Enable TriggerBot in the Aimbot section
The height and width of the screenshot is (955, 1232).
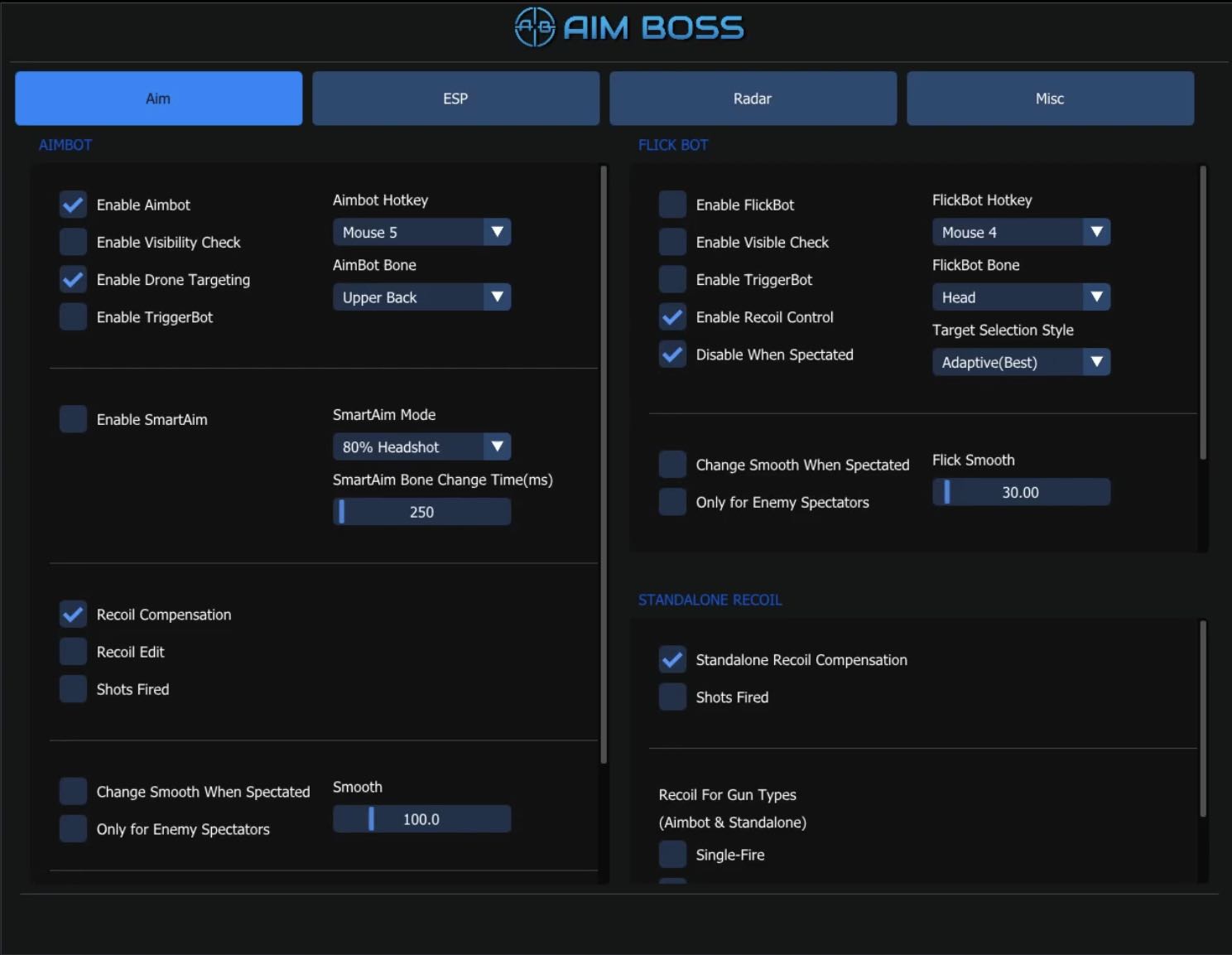[73, 316]
